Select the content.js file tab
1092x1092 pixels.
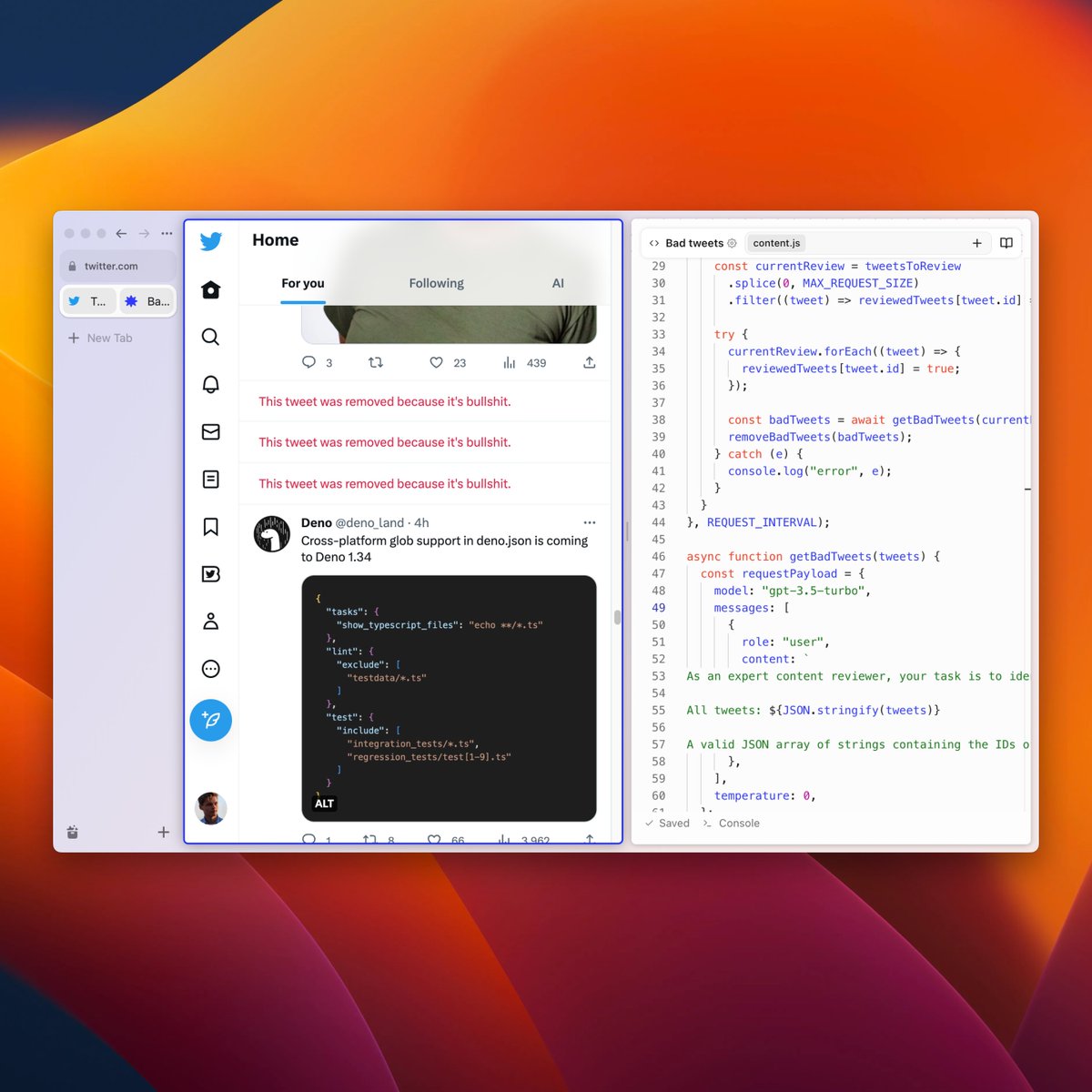776,243
